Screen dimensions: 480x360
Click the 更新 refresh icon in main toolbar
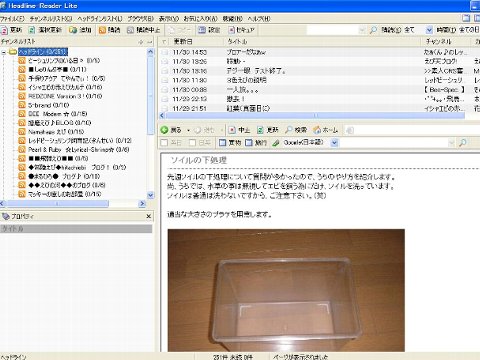(4, 30)
